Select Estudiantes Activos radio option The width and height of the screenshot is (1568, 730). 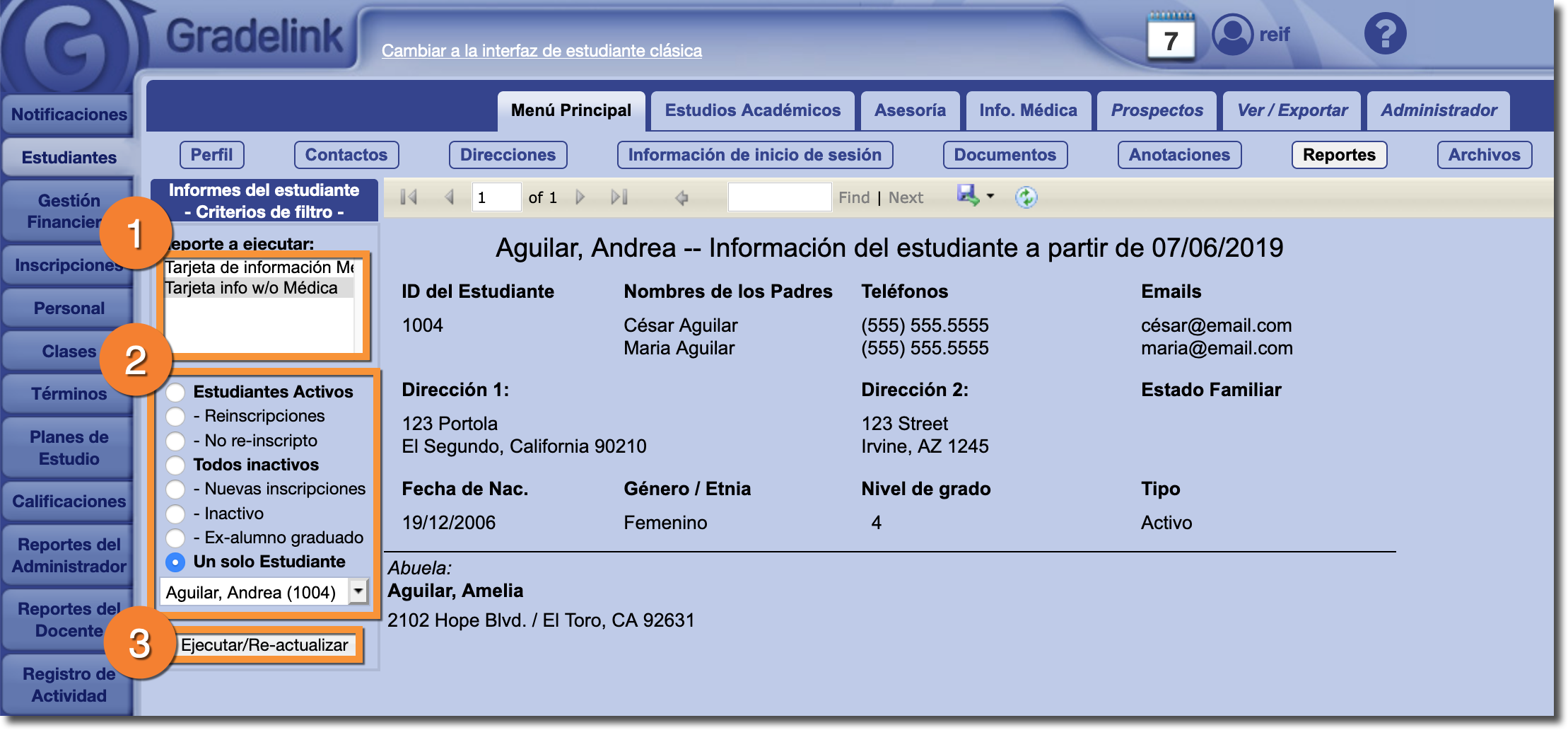175,393
